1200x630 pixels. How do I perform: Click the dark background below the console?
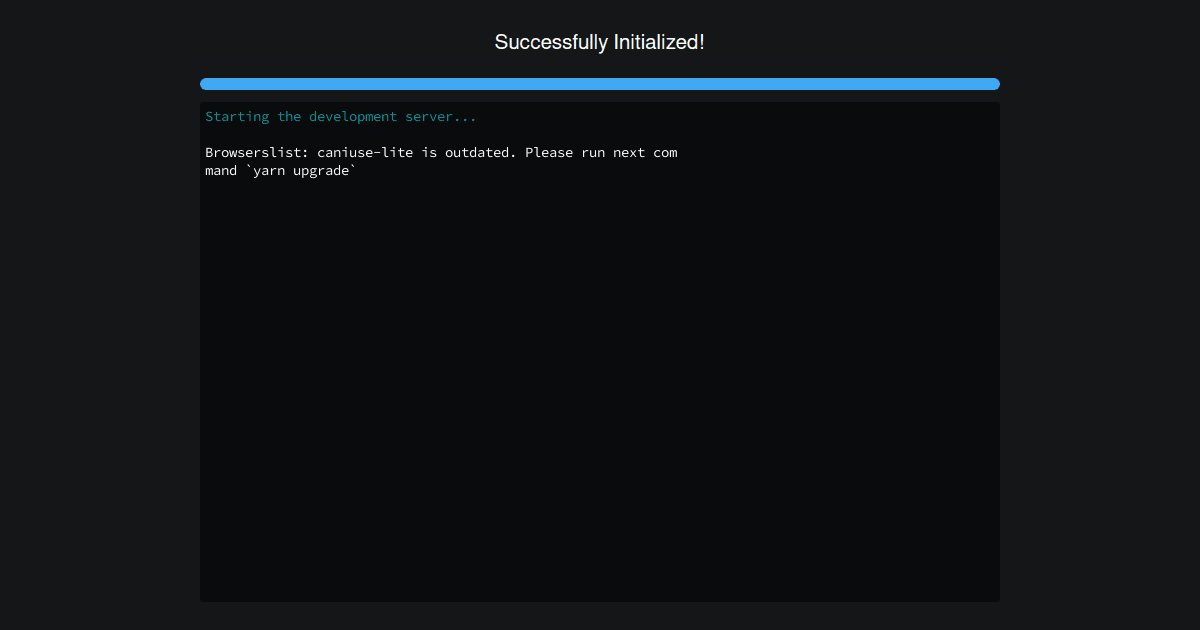[600, 618]
